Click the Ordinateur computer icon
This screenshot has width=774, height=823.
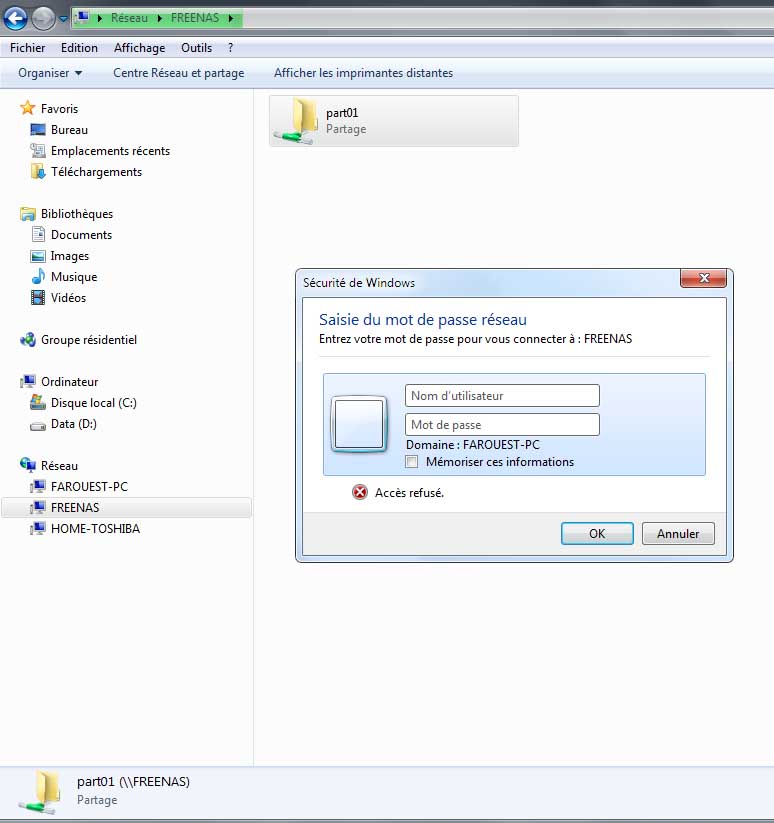(28, 382)
